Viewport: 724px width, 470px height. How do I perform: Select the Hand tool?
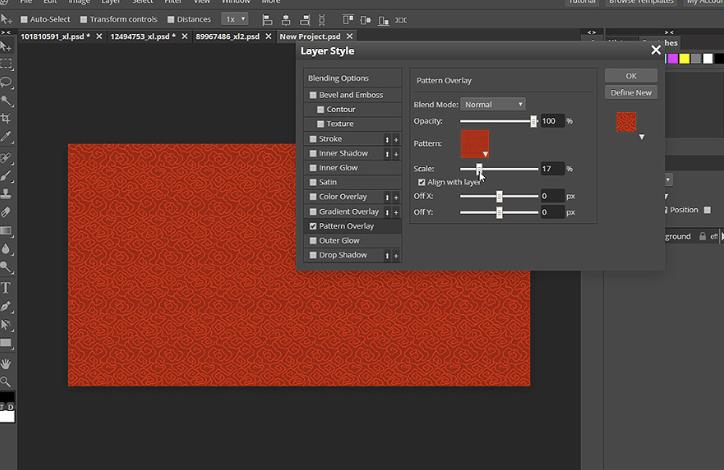[7, 363]
